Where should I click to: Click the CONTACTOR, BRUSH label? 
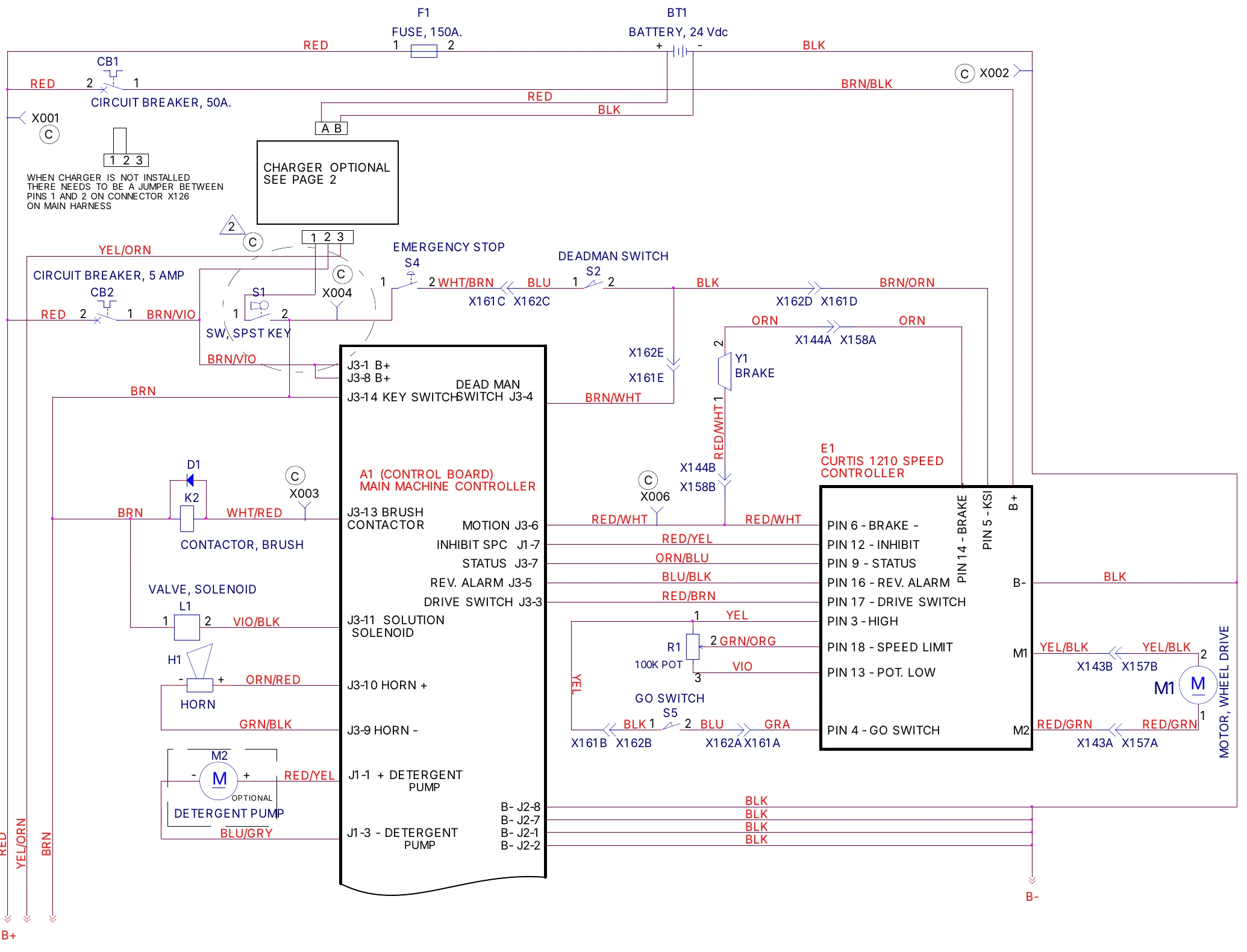(x=242, y=545)
